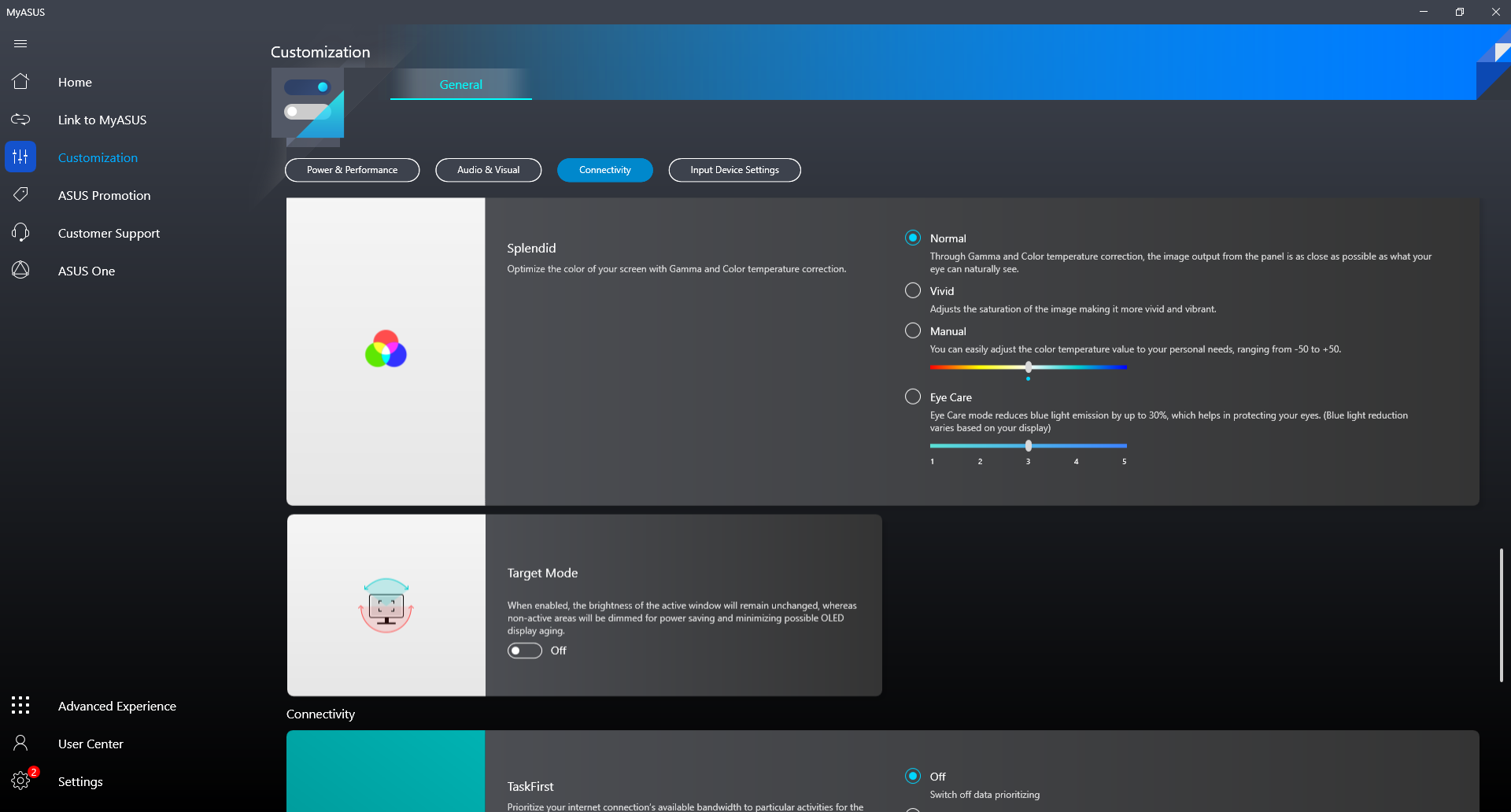Image resolution: width=1511 pixels, height=812 pixels.
Task: Open Link to MyASUS page
Action: (x=102, y=120)
